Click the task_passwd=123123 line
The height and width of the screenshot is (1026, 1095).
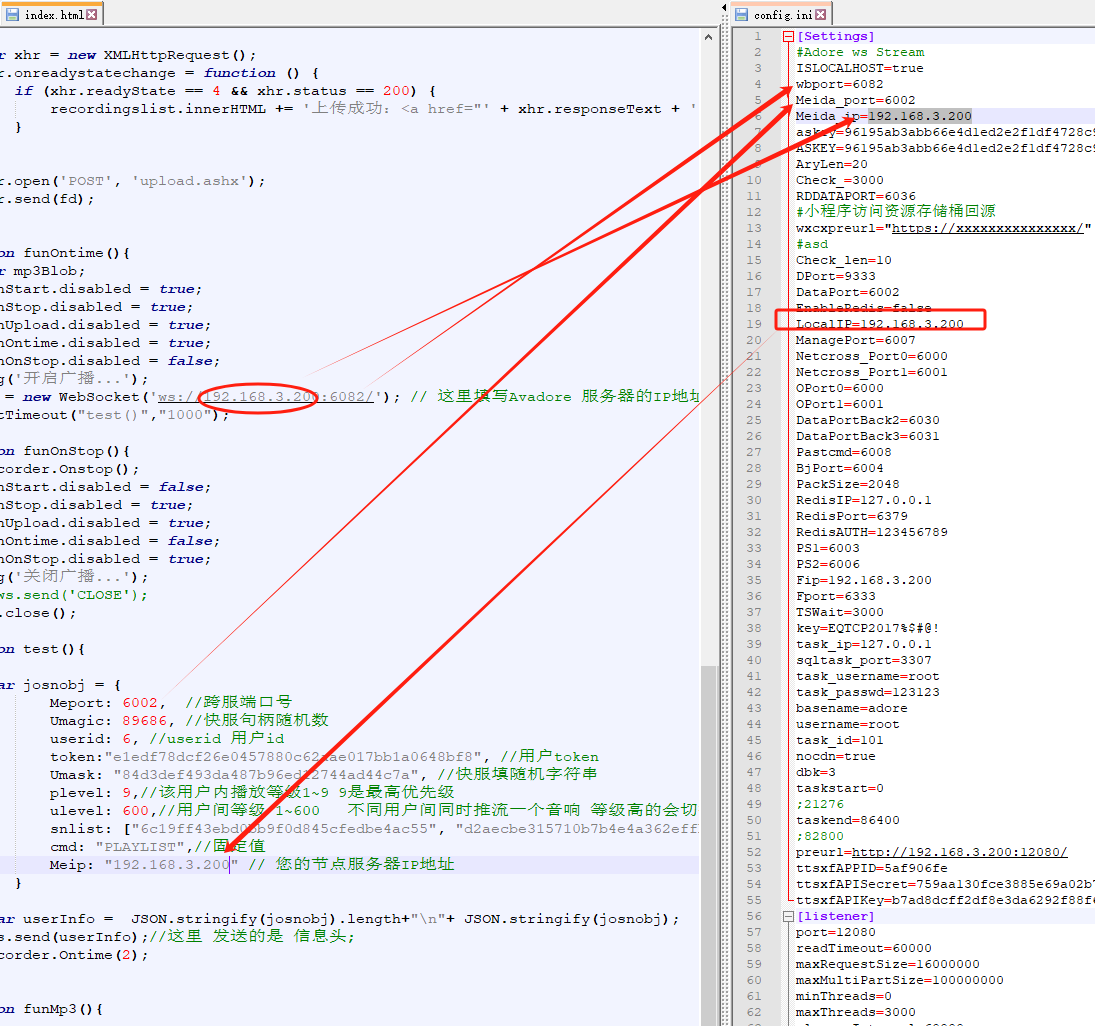(867, 692)
